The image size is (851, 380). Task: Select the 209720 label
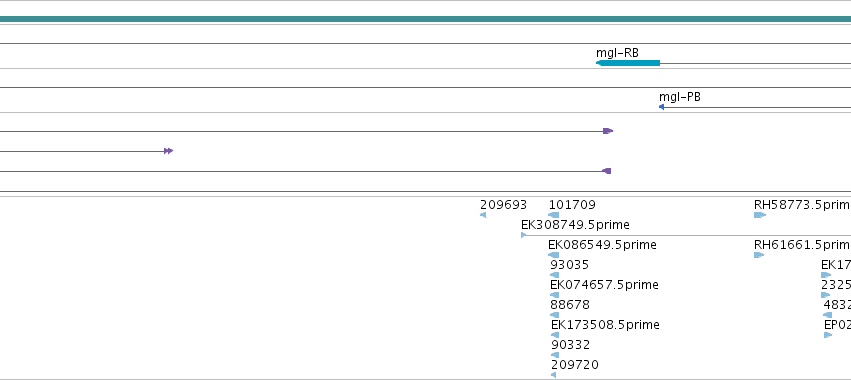pos(575,365)
